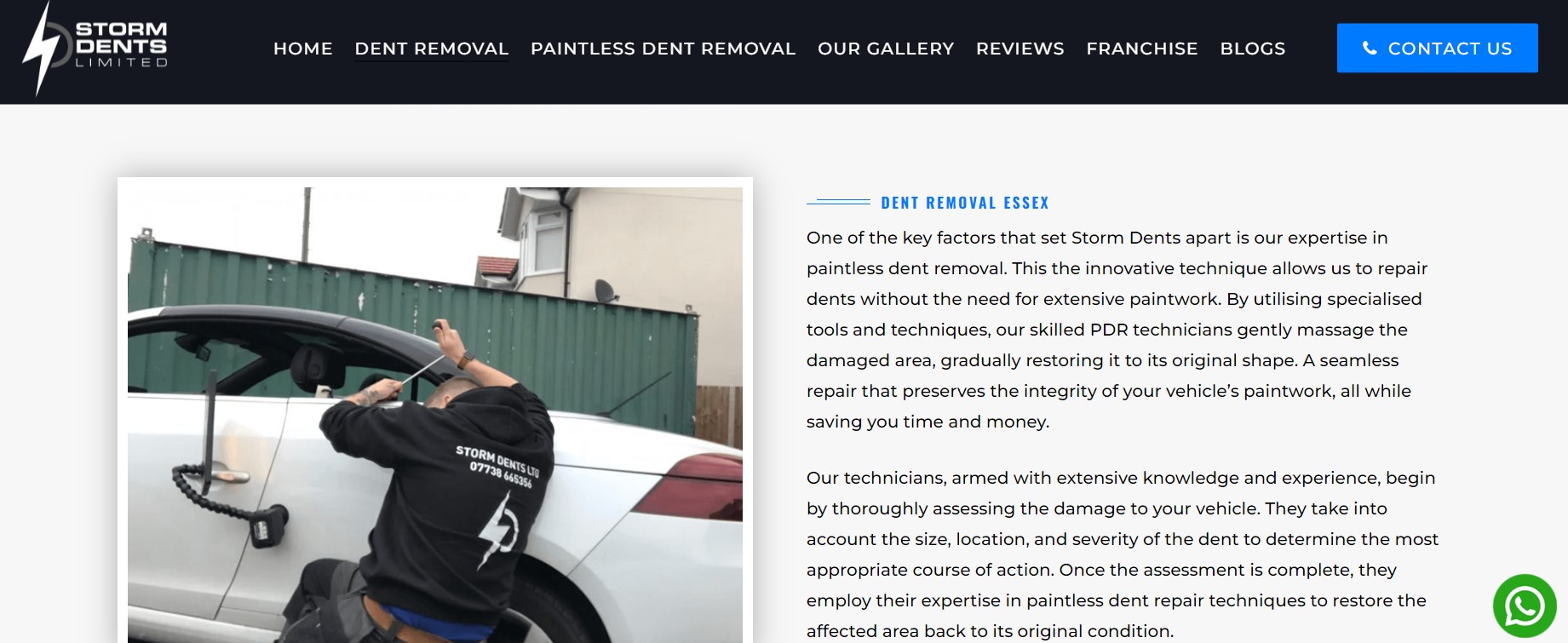Click the technician repairing car photo
Viewport: 1568px width, 643px height.
[x=435, y=415]
